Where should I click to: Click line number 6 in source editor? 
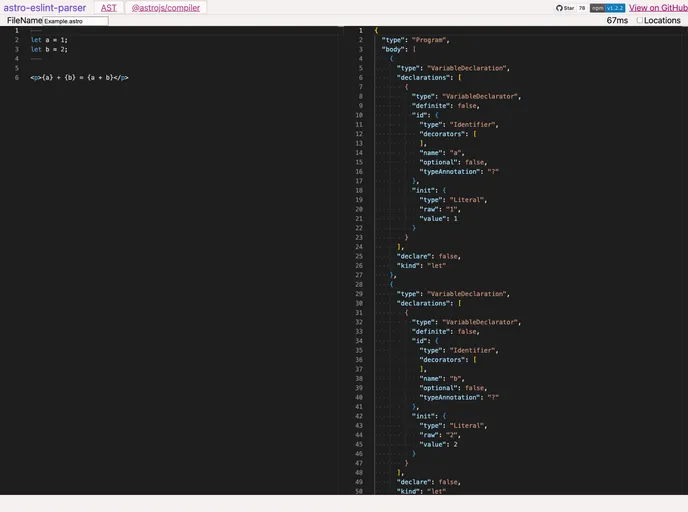17,78
